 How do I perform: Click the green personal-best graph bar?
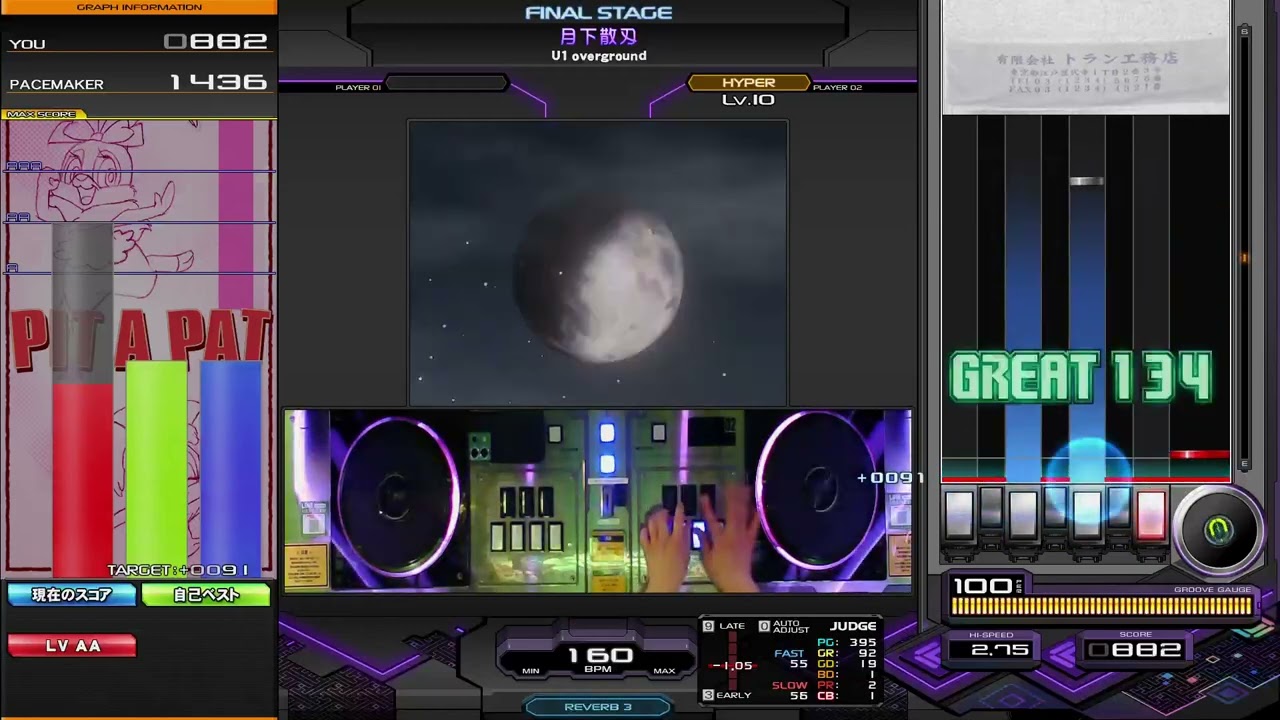tap(156, 469)
